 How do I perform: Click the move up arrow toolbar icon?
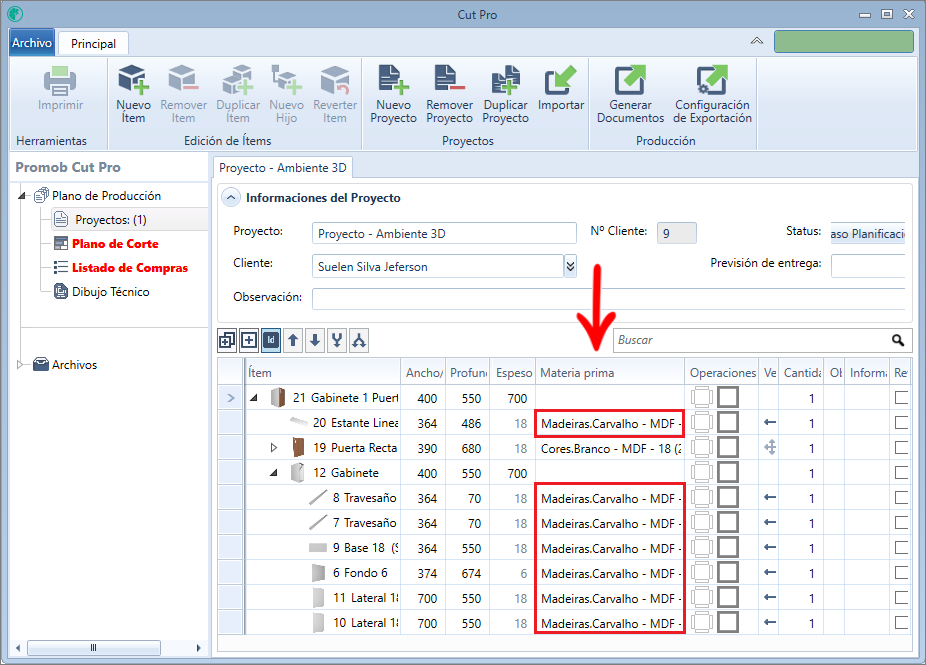pos(293,340)
